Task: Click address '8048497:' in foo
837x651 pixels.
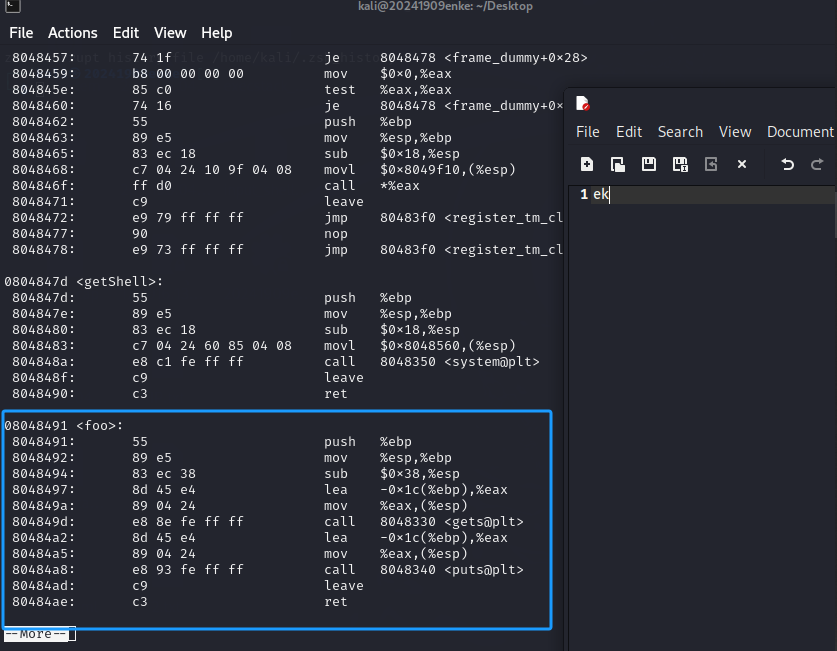Action: (44, 490)
